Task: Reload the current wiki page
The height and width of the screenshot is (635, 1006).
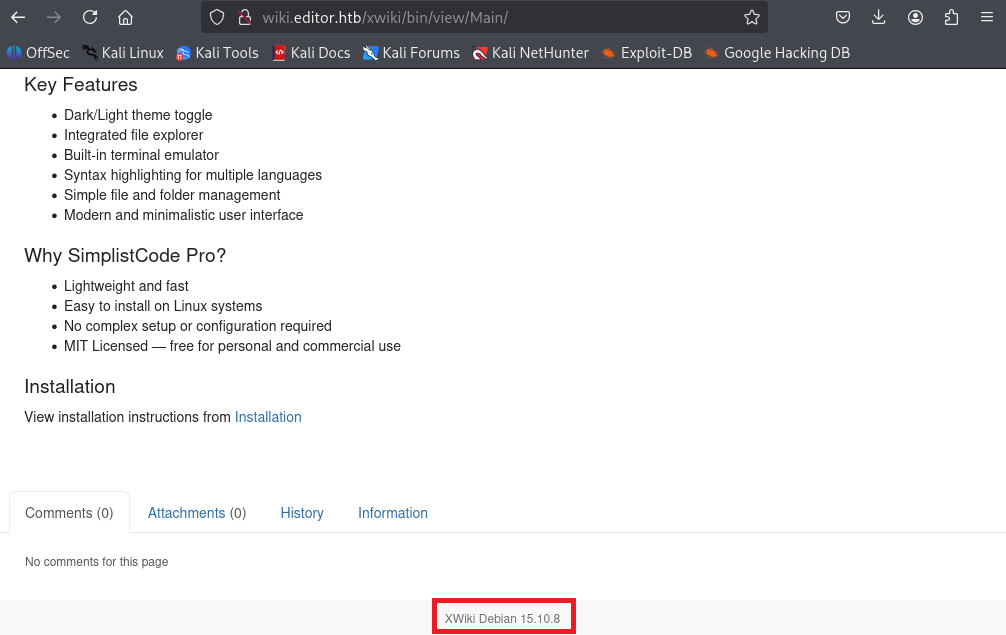Action: pyautogui.click(x=90, y=17)
